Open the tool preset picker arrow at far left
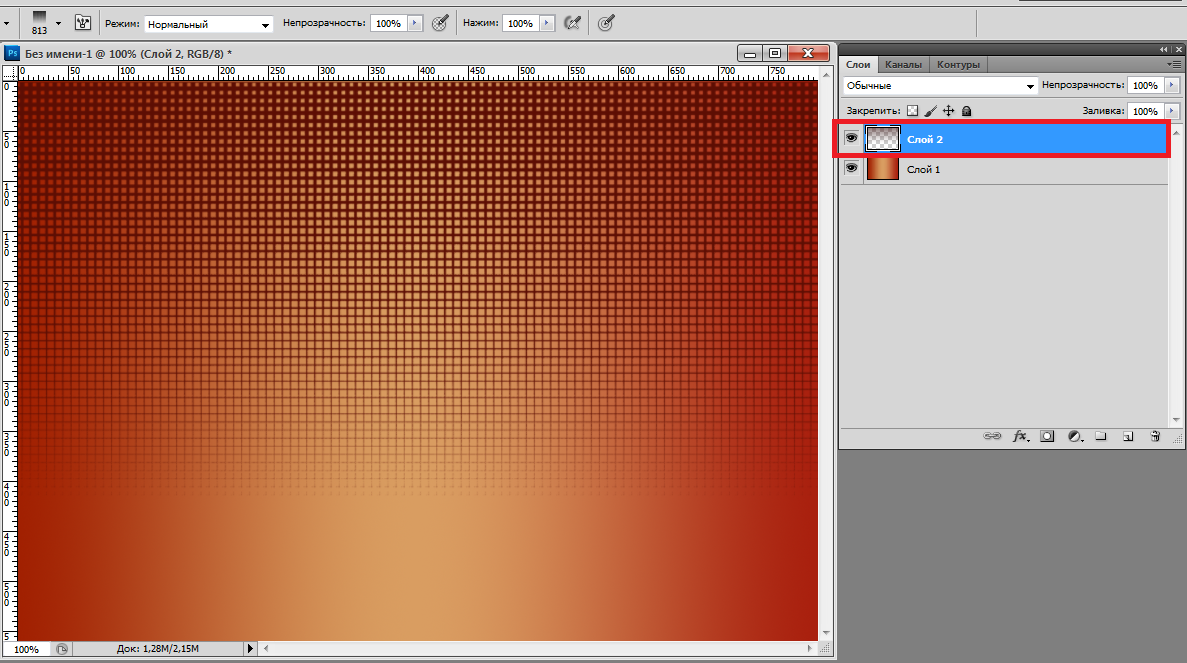Image resolution: width=1187 pixels, height=663 pixels. (7, 23)
